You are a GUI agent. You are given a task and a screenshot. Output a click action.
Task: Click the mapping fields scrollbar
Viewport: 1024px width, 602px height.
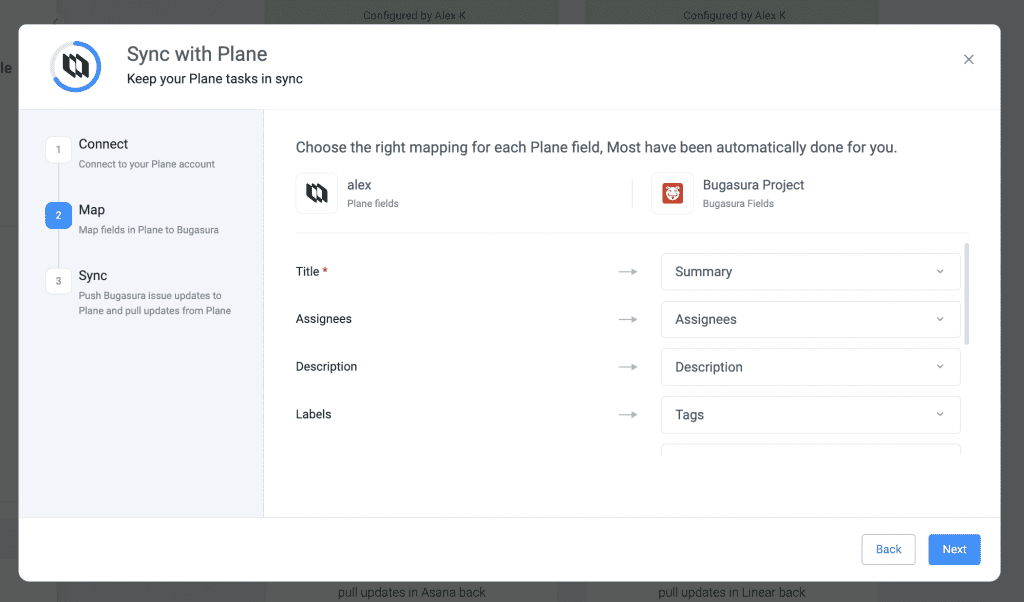click(967, 294)
